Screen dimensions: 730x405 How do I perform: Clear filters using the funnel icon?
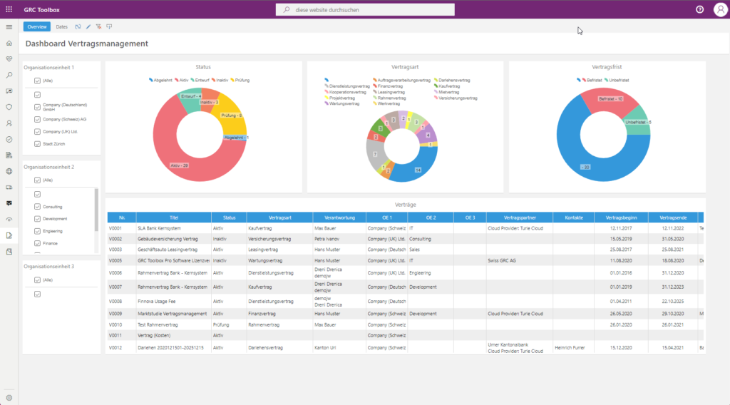[98, 27]
